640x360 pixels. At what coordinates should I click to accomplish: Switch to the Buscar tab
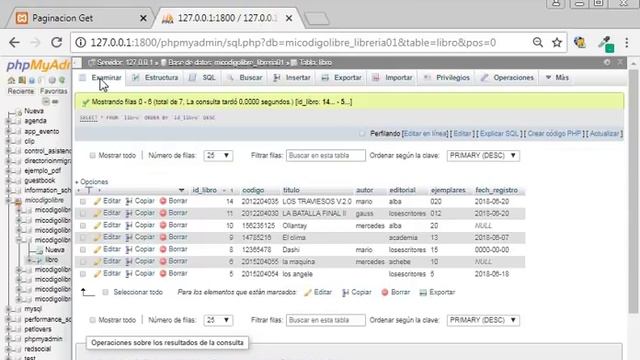coord(245,78)
